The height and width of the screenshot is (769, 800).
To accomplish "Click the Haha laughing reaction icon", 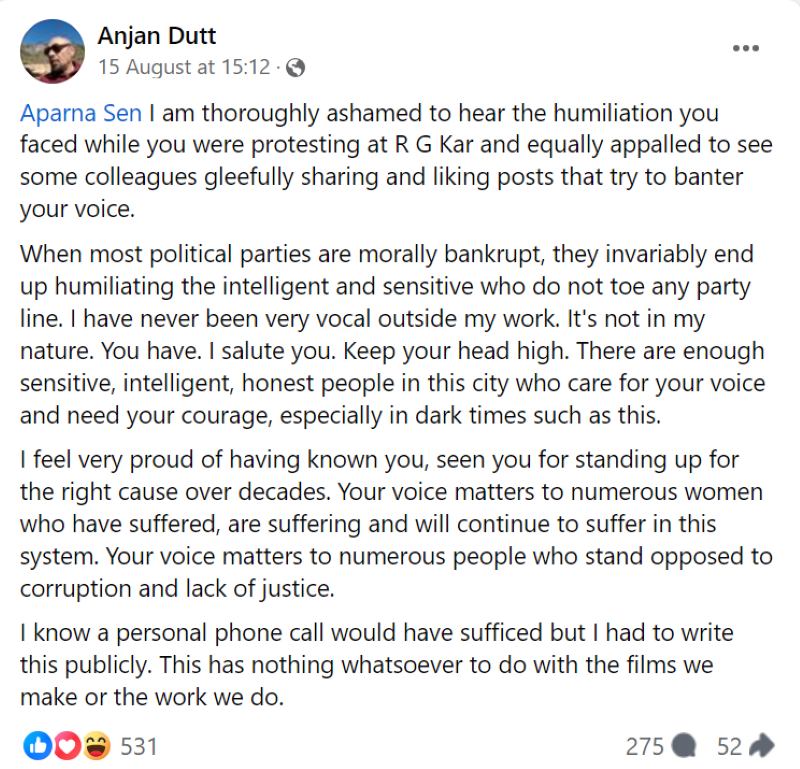I will click(97, 745).
